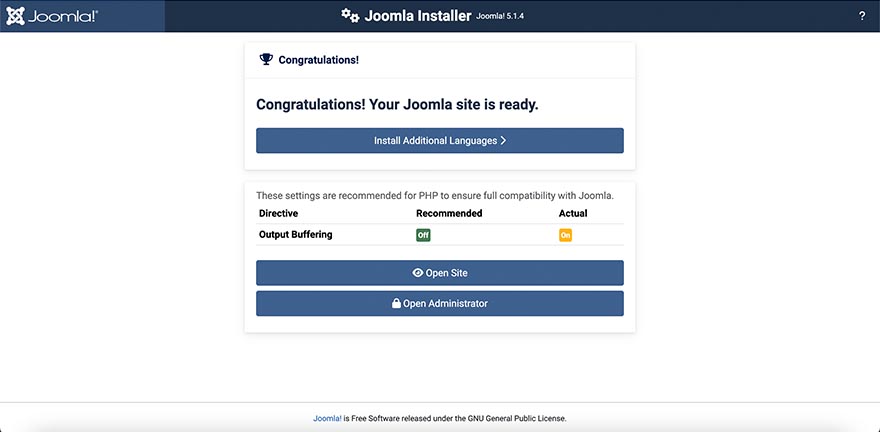Click the eye icon on the Open Site button
880x432 pixels.
pyautogui.click(x=418, y=273)
